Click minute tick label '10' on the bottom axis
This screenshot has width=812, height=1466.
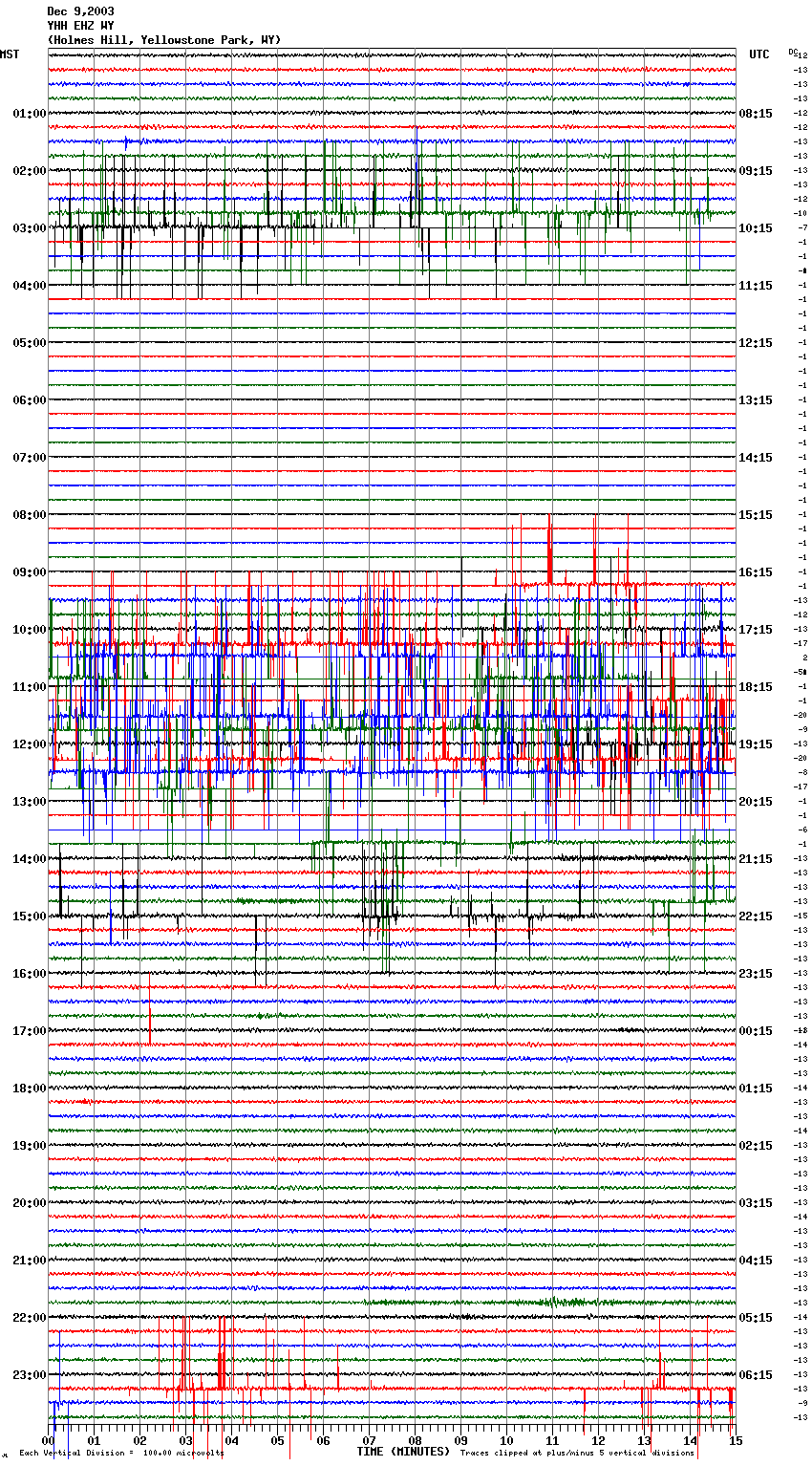pyautogui.click(x=506, y=1440)
